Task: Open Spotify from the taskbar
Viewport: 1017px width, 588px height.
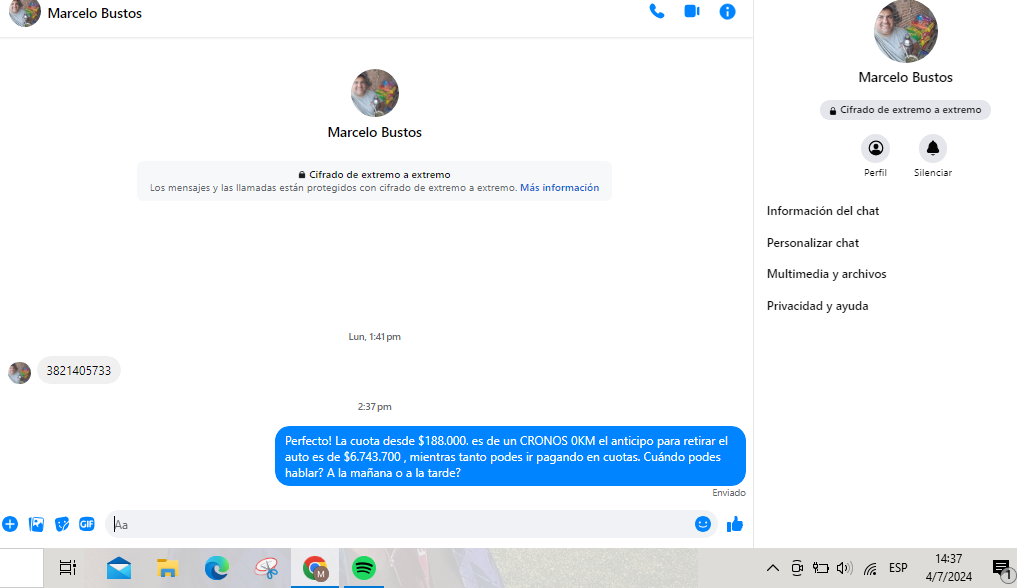Action: click(364, 568)
